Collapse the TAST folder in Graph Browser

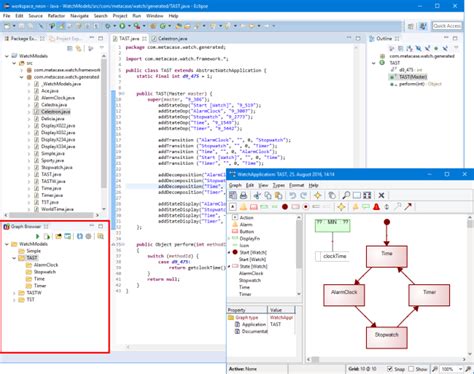point(14,258)
